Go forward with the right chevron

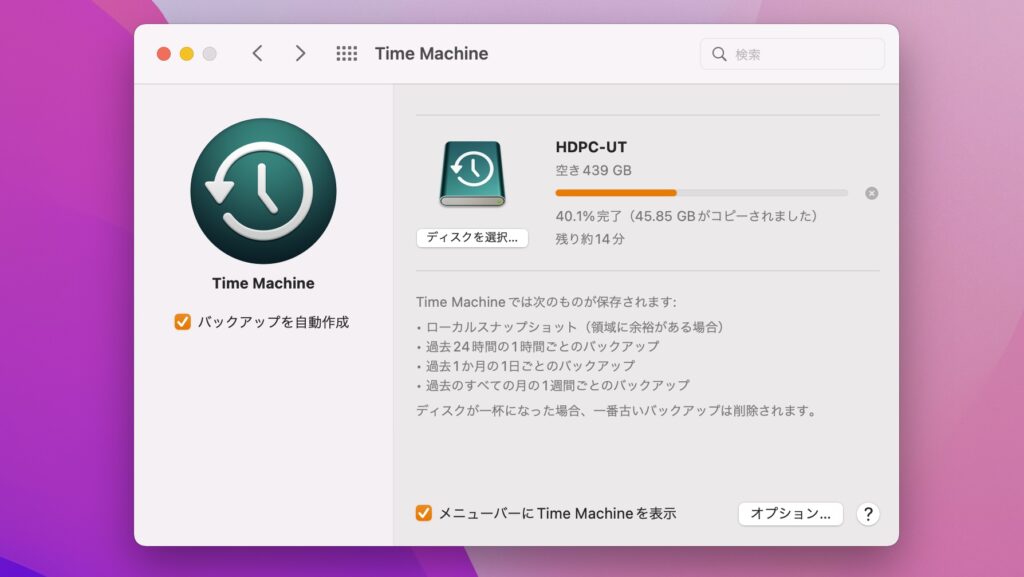pyautogui.click(x=300, y=54)
